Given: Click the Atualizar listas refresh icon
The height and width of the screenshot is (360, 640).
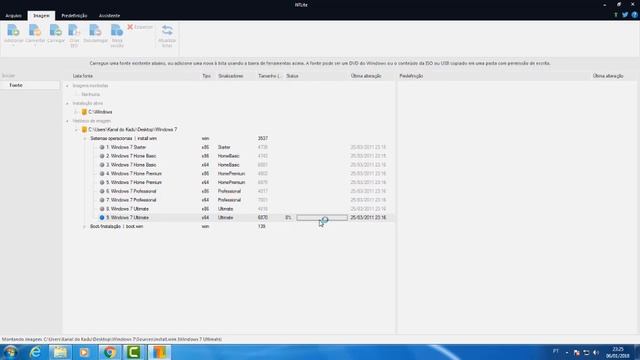Looking at the screenshot, I should pos(167,30).
